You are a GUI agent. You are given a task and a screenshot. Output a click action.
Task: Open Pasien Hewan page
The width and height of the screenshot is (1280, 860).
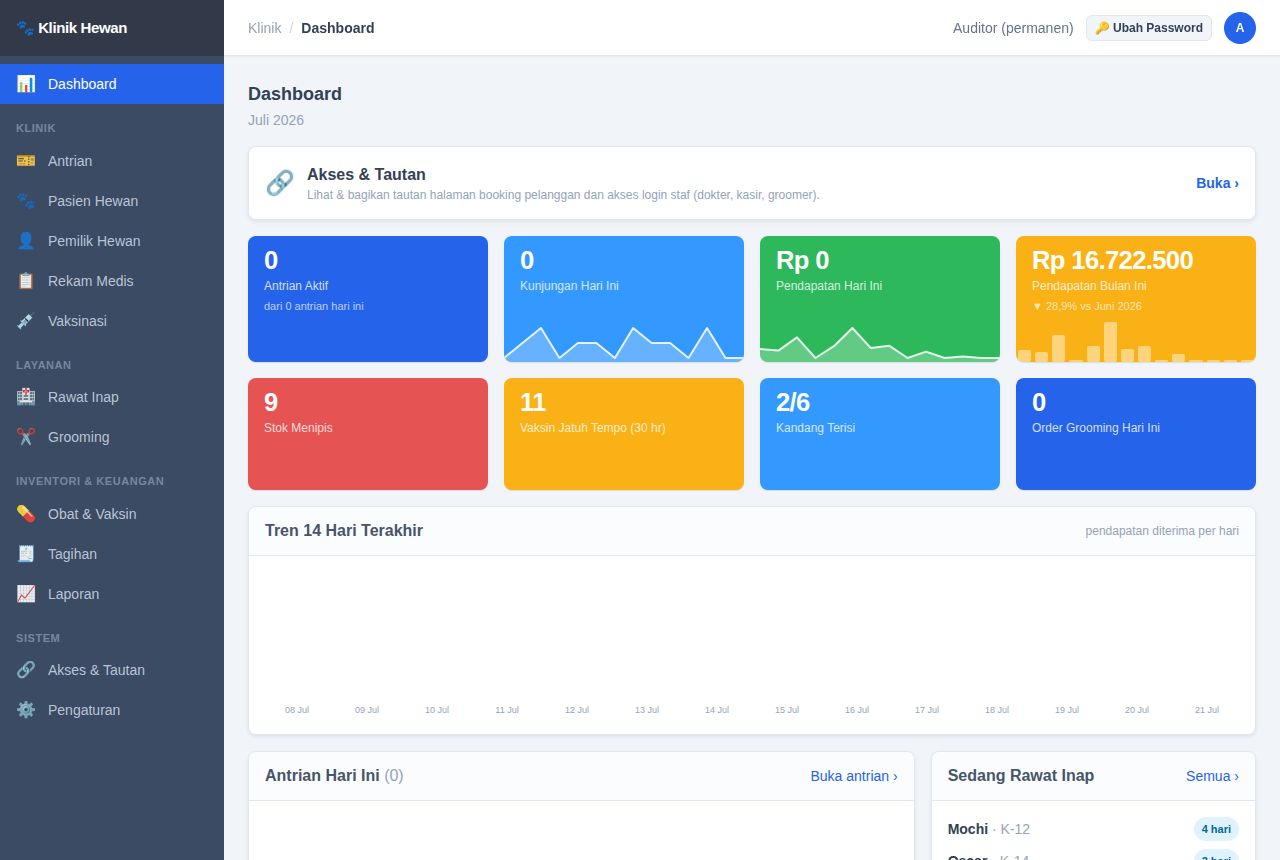[x=112, y=201]
